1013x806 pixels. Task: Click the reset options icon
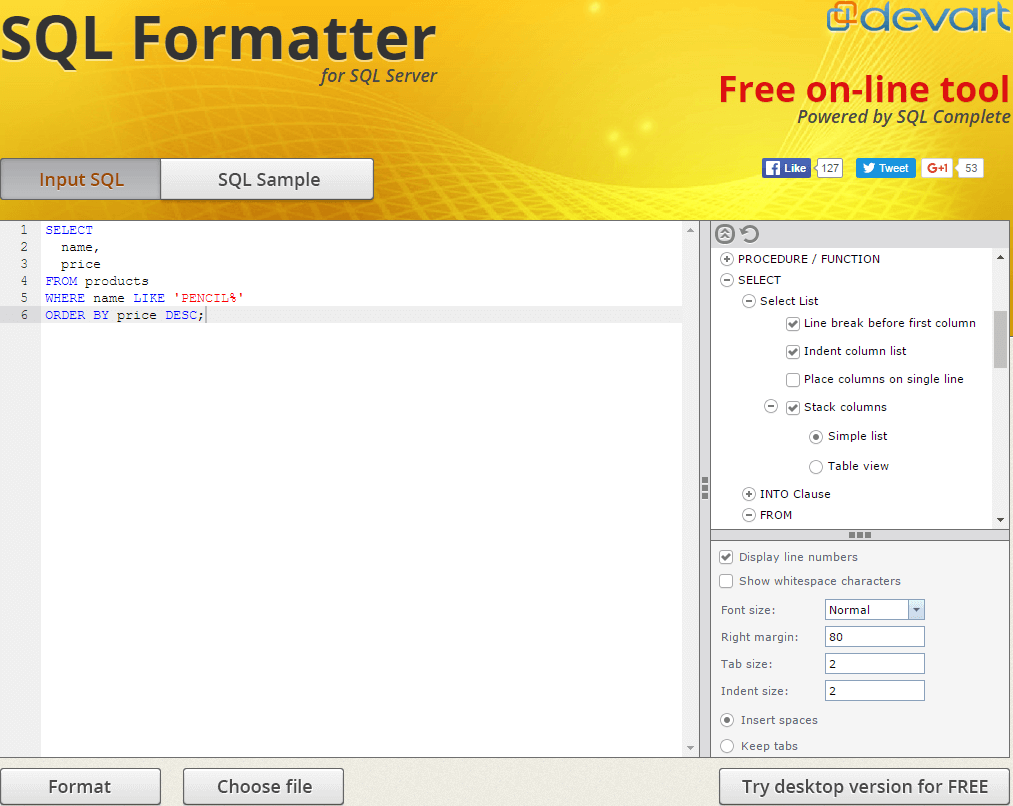(750, 234)
